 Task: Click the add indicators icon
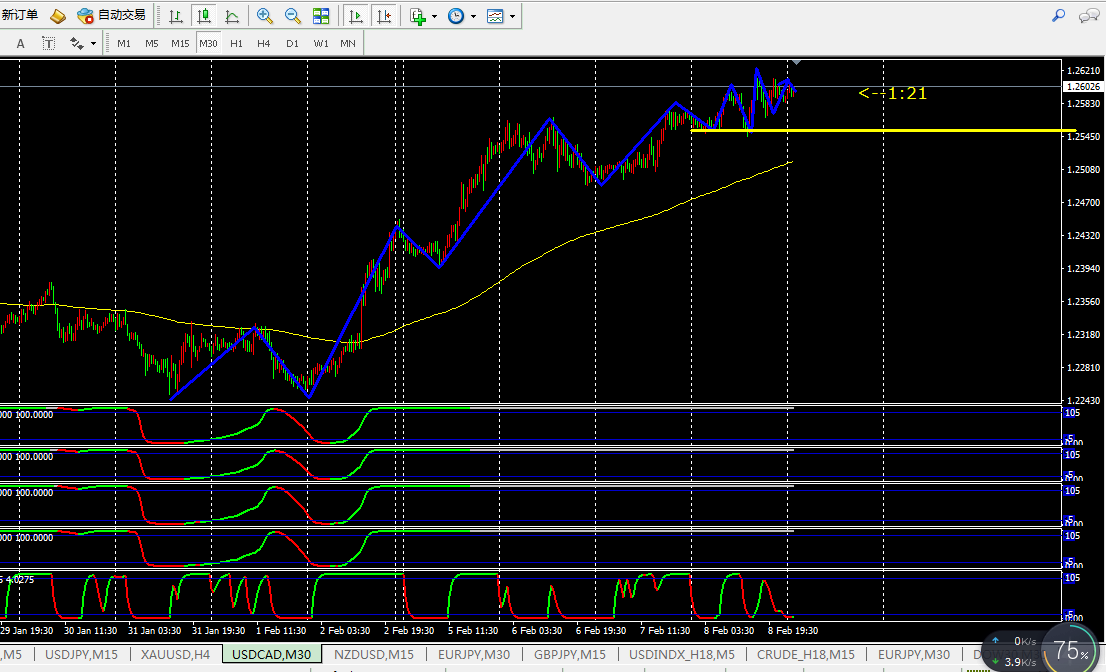tap(418, 16)
